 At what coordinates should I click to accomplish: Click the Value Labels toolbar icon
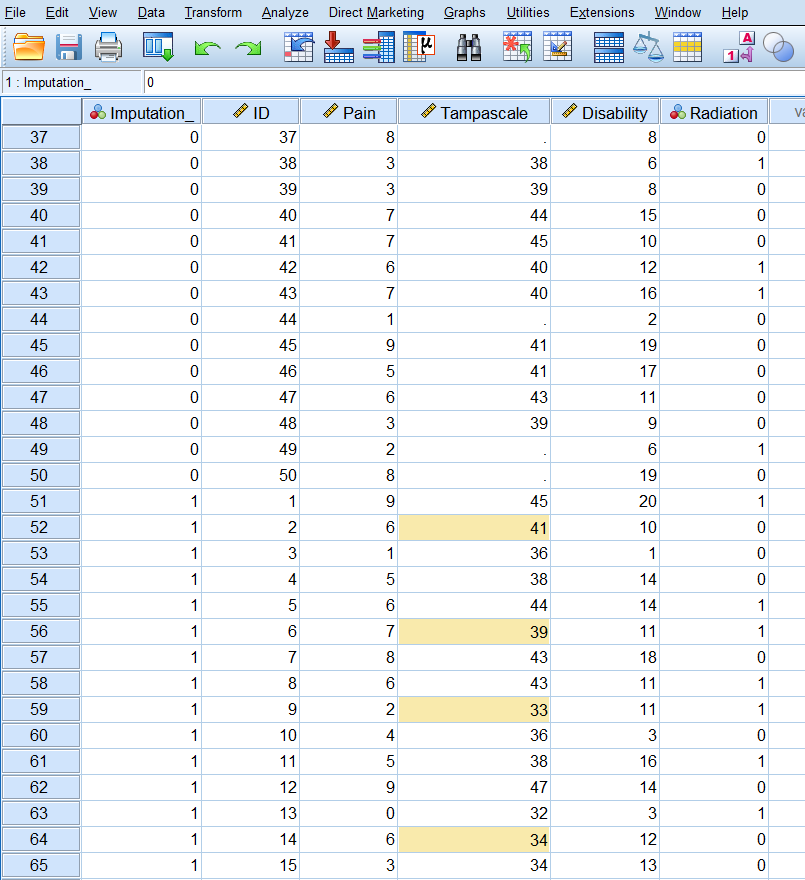pos(738,47)
